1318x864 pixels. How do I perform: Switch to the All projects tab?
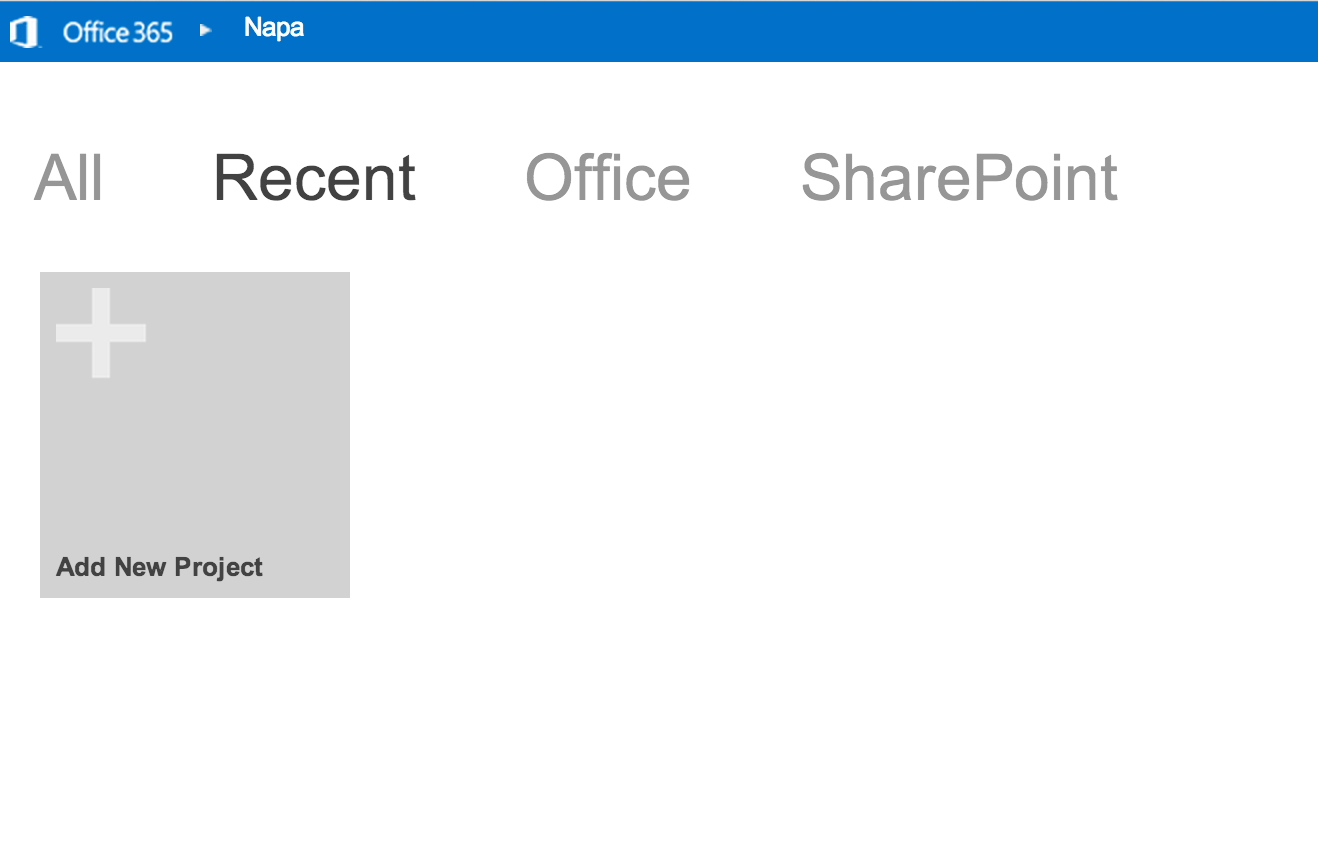click(x=68, y=178)
